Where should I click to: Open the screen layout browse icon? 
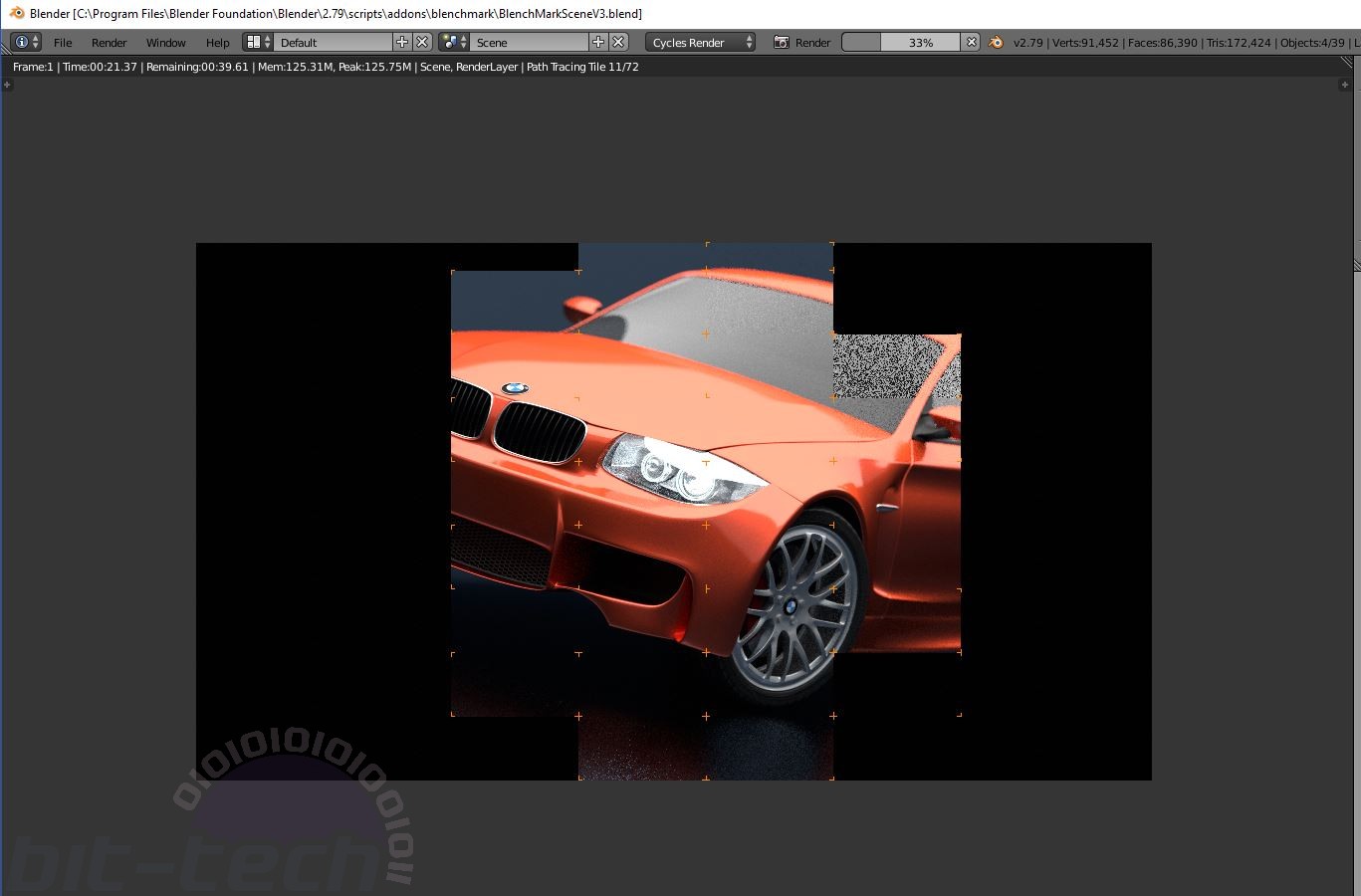pos(258,42)
